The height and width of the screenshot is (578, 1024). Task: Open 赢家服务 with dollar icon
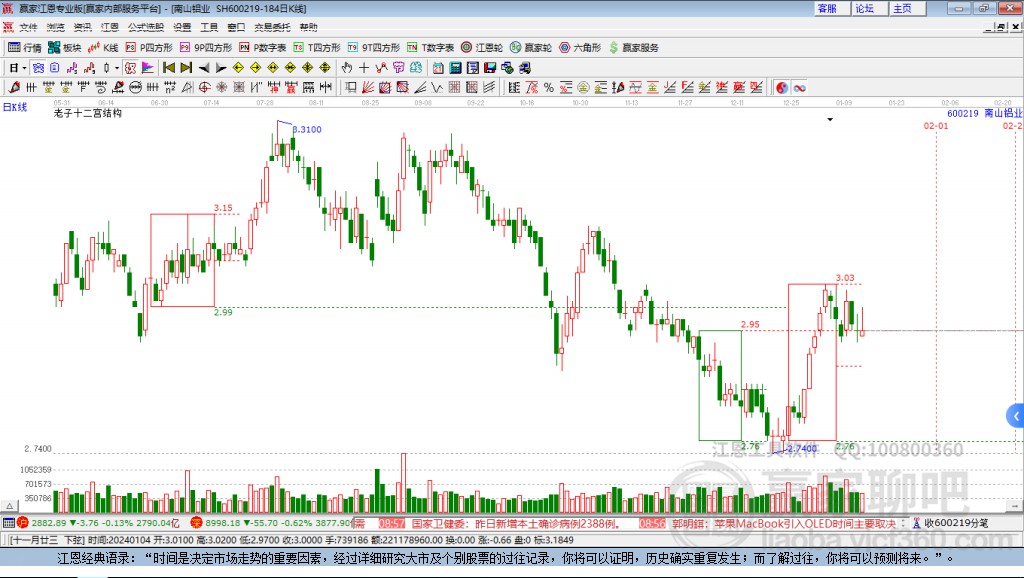click(x=634, y=48)
